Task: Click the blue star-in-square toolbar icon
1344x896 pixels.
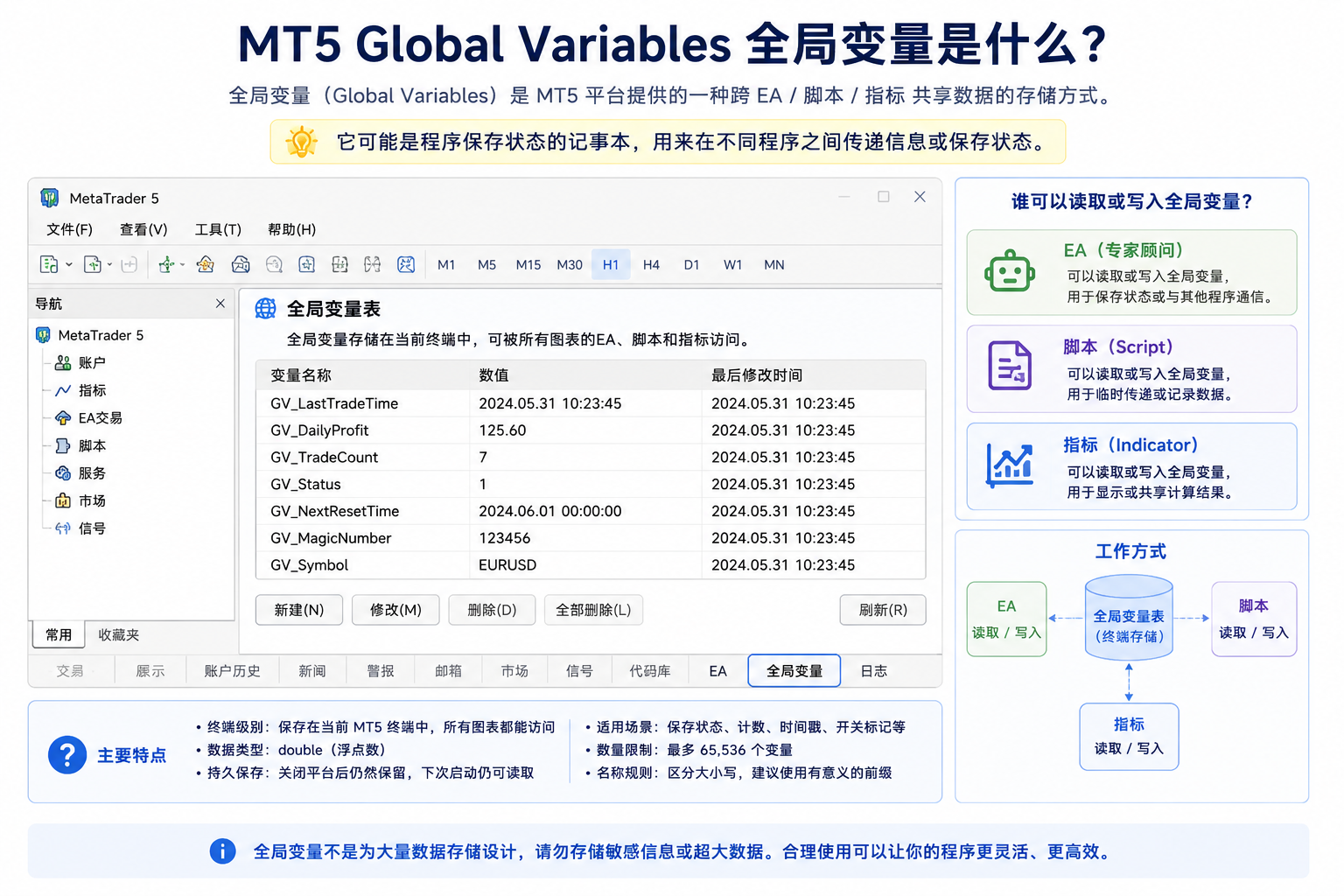Action: pos(306,264)
